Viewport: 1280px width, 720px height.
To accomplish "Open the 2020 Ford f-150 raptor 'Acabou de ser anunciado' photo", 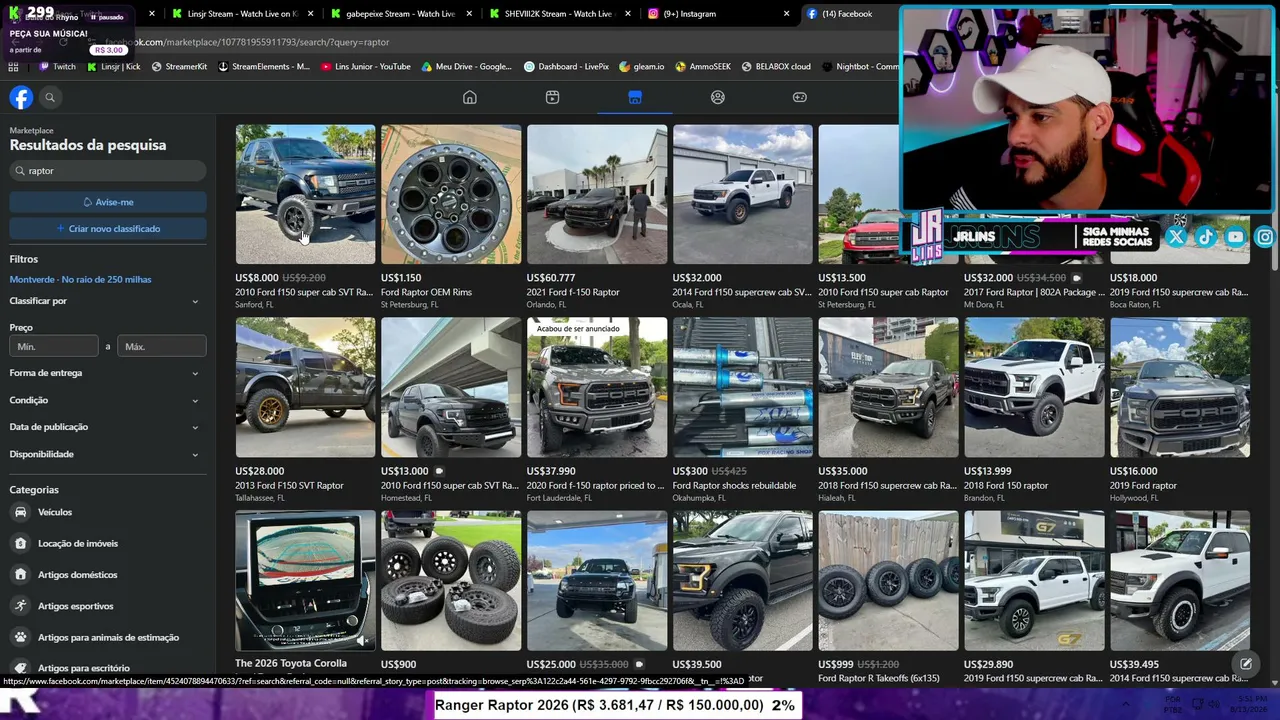I will point(597,387).
